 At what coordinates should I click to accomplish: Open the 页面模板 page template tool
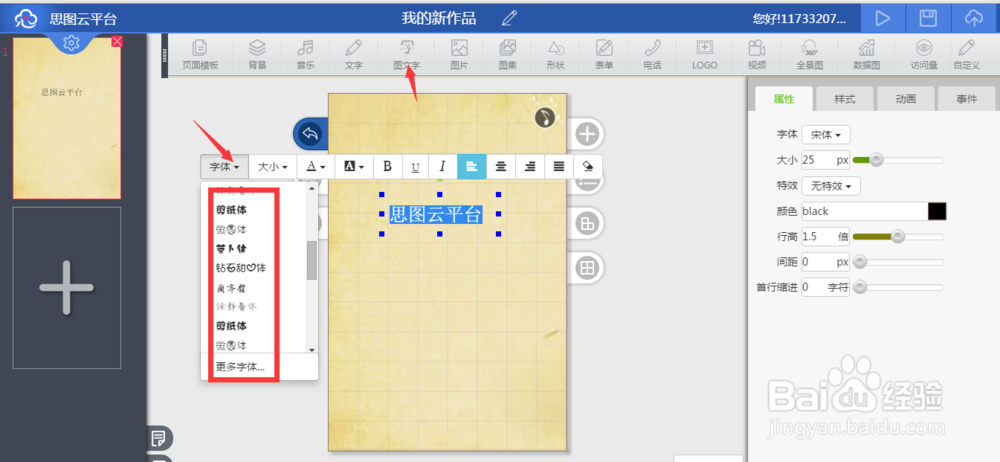200,54
